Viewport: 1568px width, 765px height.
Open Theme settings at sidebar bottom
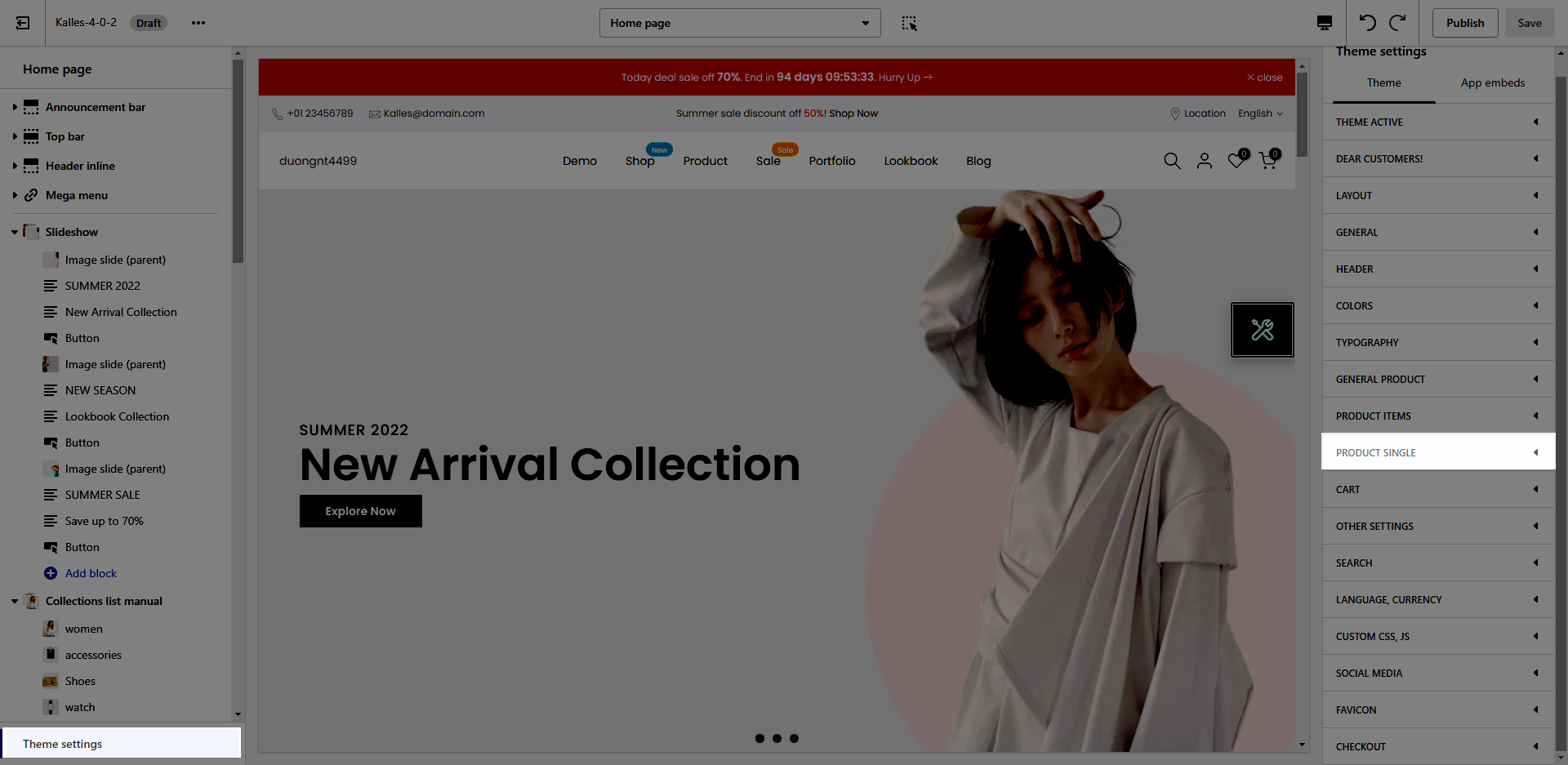click(x=121, y=744)
